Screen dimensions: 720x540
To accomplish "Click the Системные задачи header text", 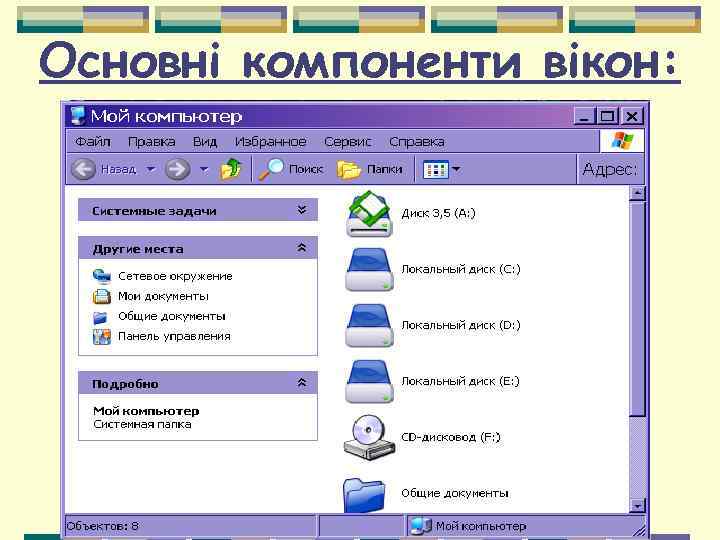I will [x=154, y=211].
